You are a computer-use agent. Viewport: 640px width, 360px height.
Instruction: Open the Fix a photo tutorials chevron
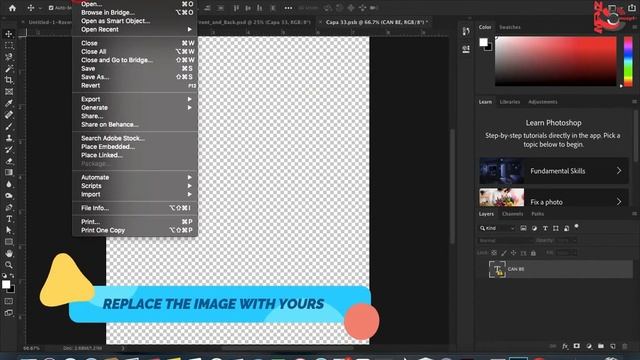point(619,202)
